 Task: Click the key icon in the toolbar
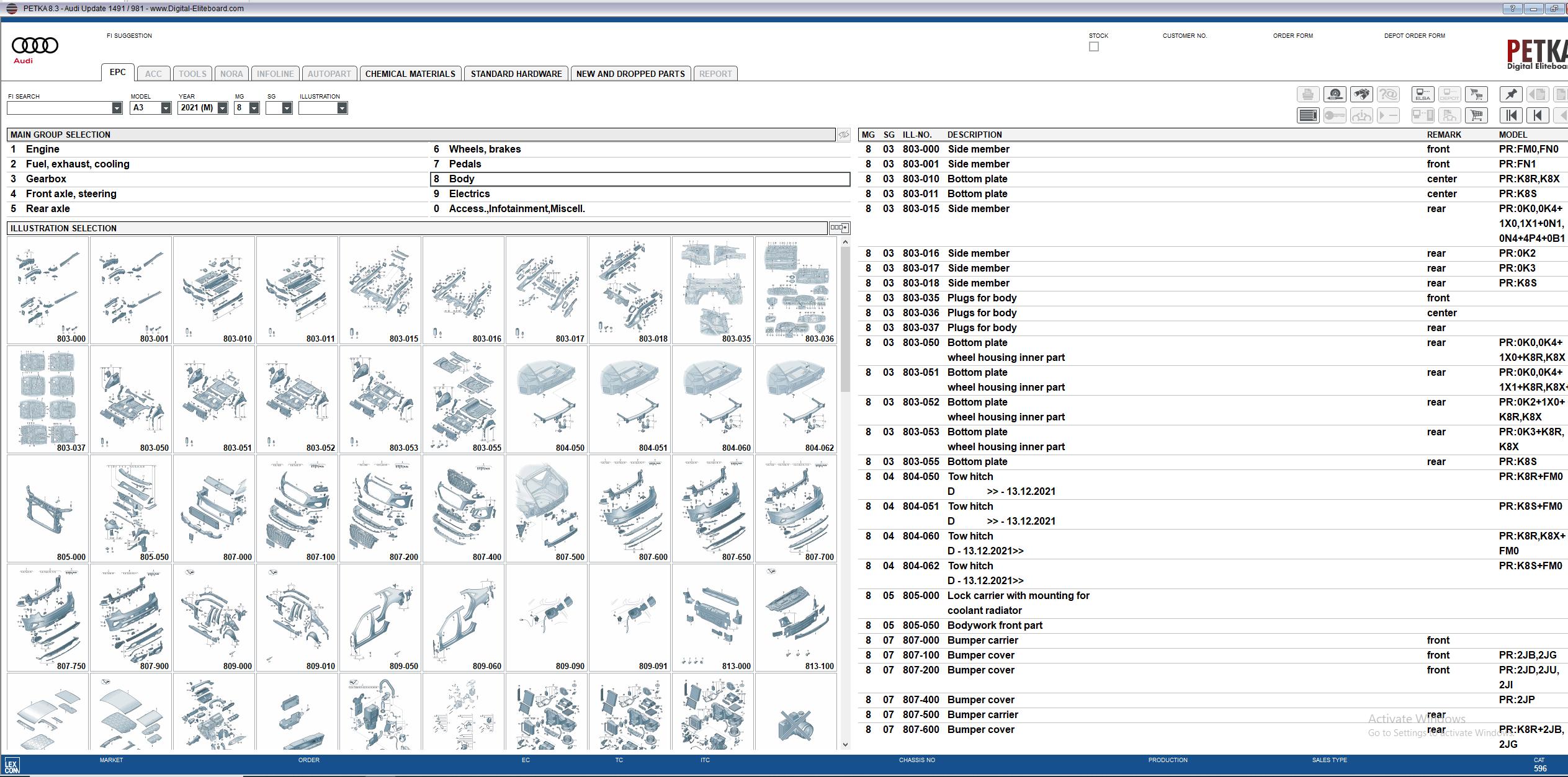[x=1335, y=115]
